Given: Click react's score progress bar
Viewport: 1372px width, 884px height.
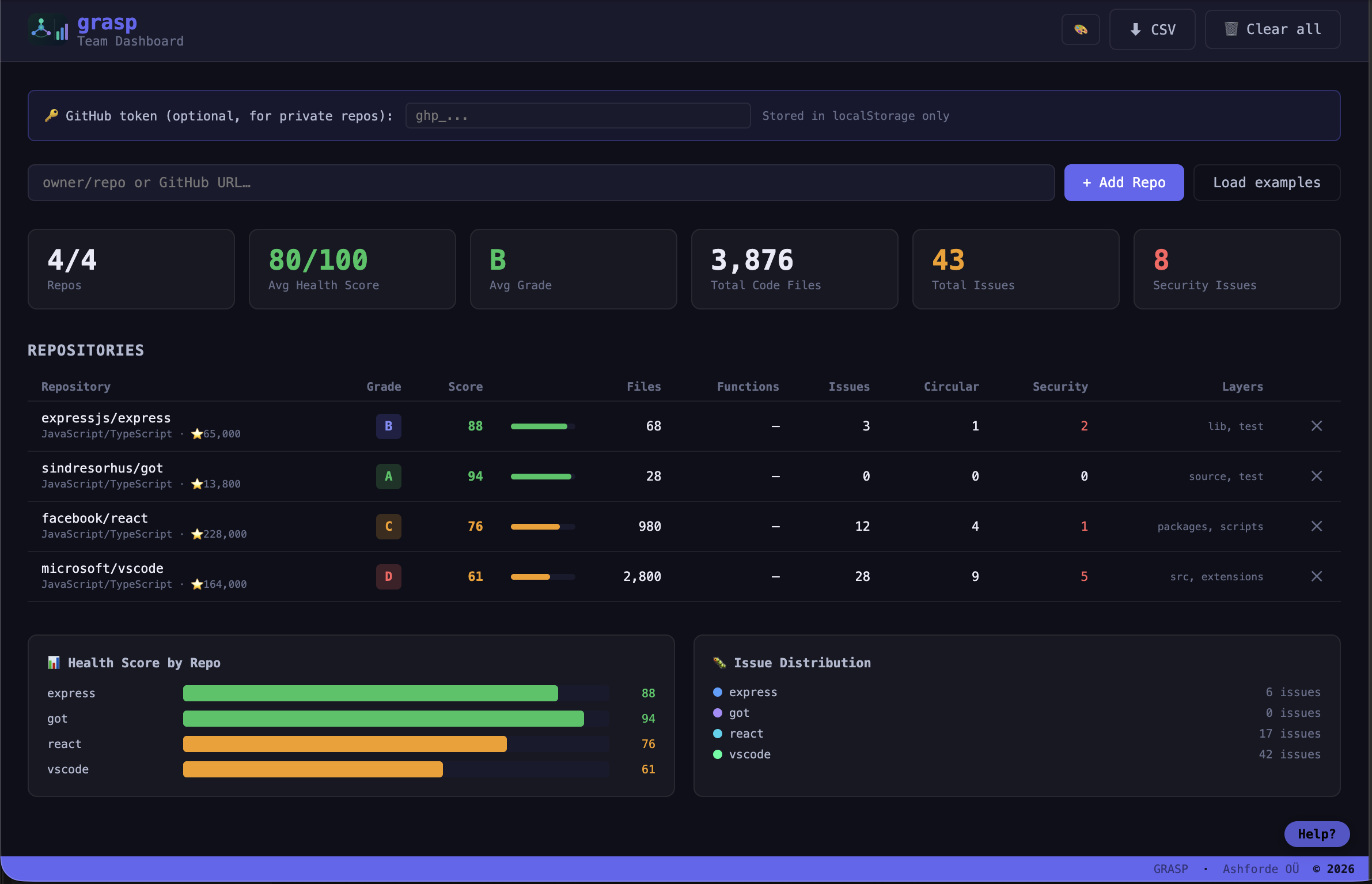Looking at the screenshot, I should coord(542,526).
